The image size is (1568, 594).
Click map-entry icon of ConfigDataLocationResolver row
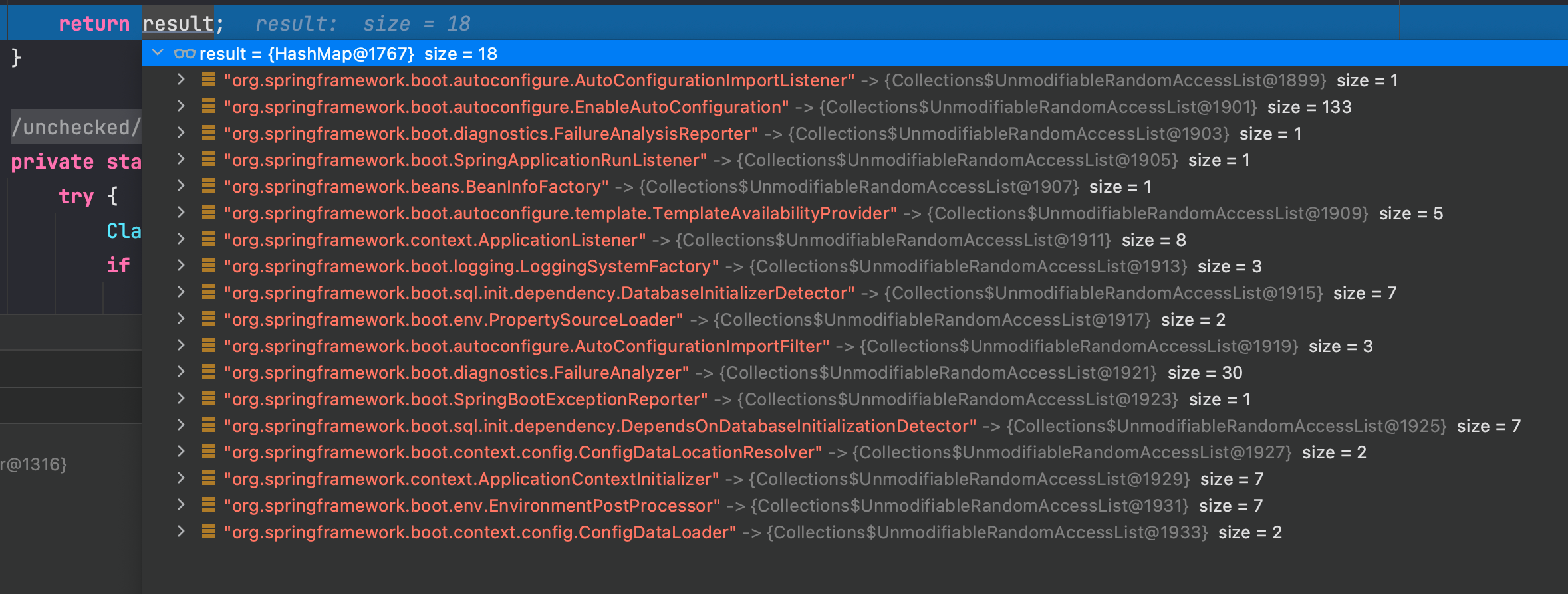[209, 452]
